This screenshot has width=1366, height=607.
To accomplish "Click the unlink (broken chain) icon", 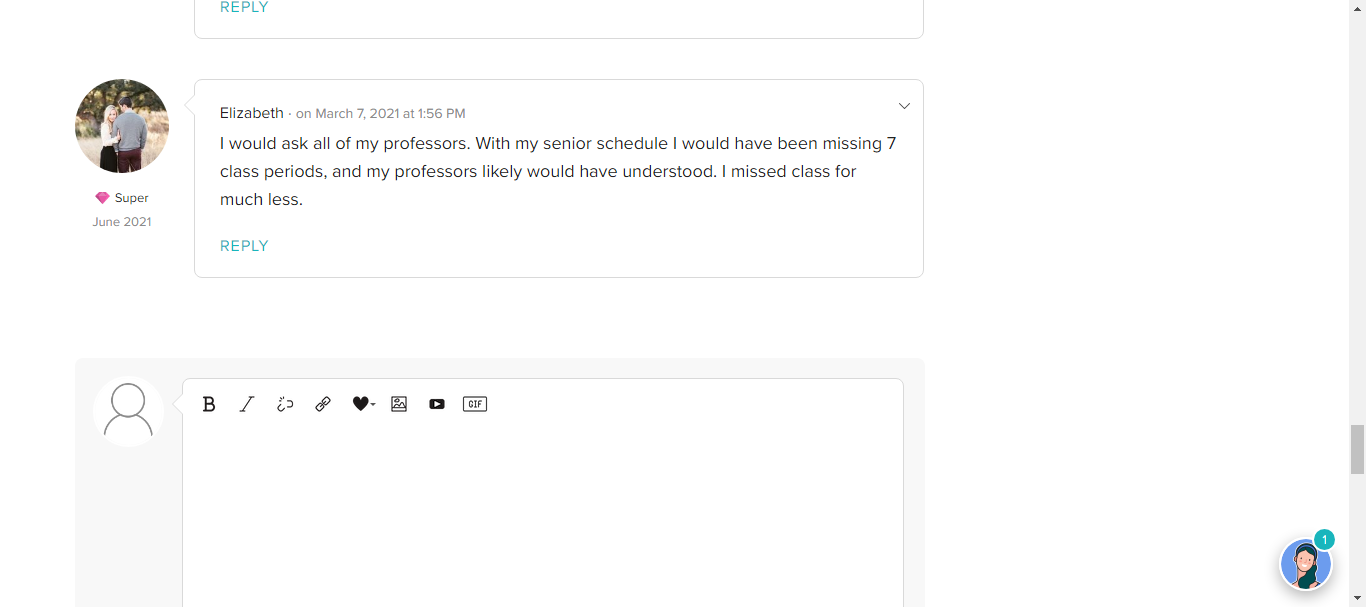I will [x=285, y=404].
